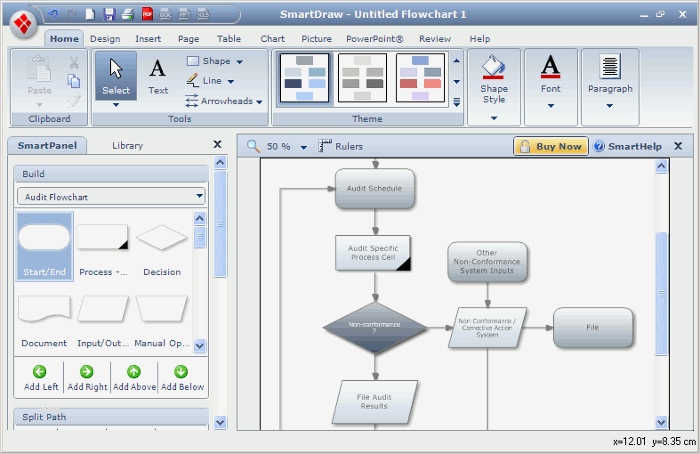The width and height of the screenshot is (700, 454).
Task: Add a shape below
Action: (182, 379)
